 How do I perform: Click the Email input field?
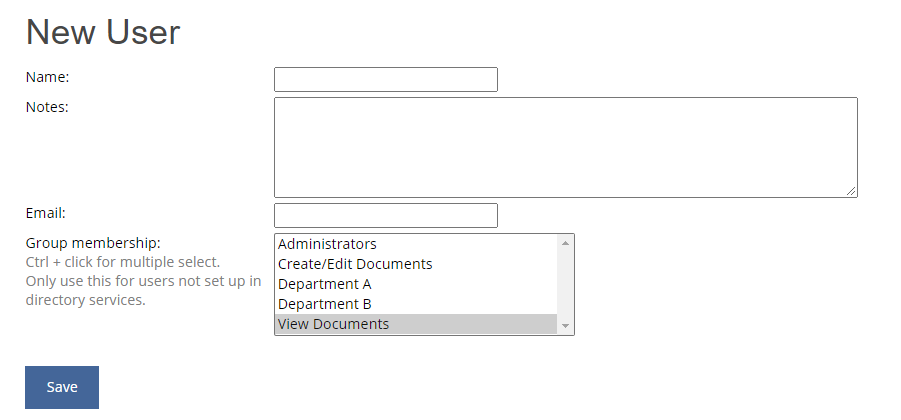coord(386,215)
